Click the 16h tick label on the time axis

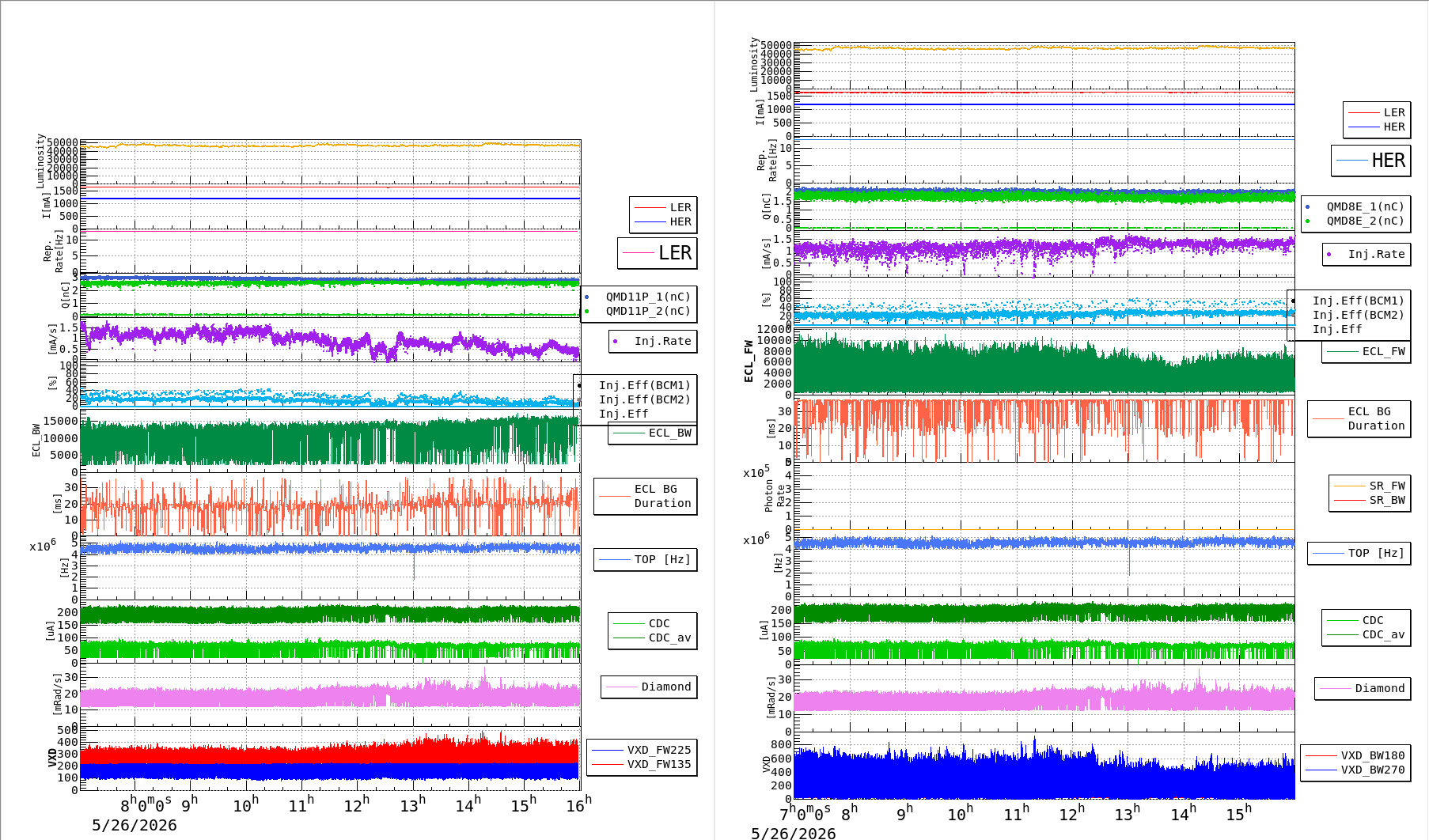coord(578,804)
